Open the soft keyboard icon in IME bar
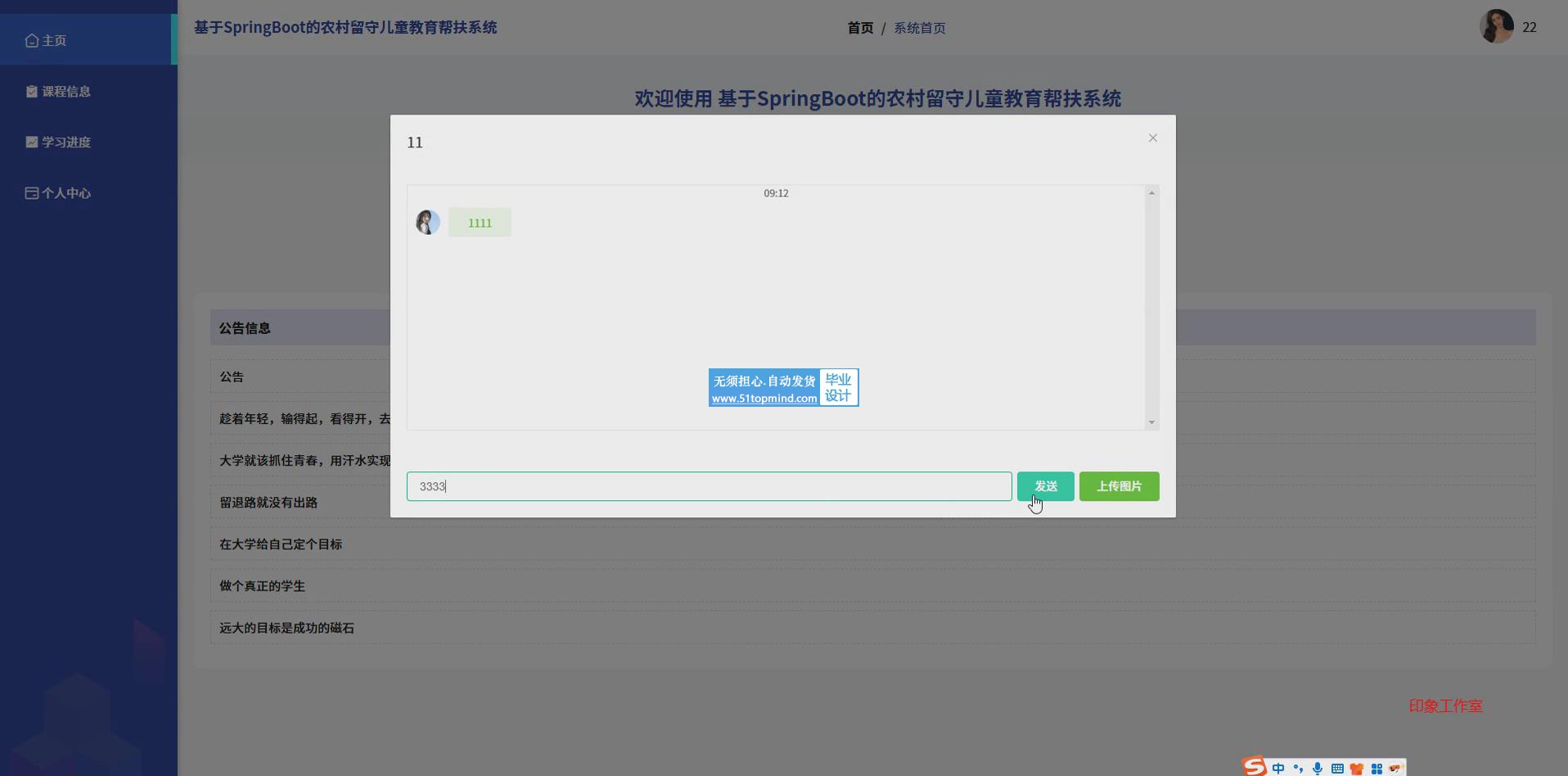Screen dimensions: 1568x776 (1337, 769)
